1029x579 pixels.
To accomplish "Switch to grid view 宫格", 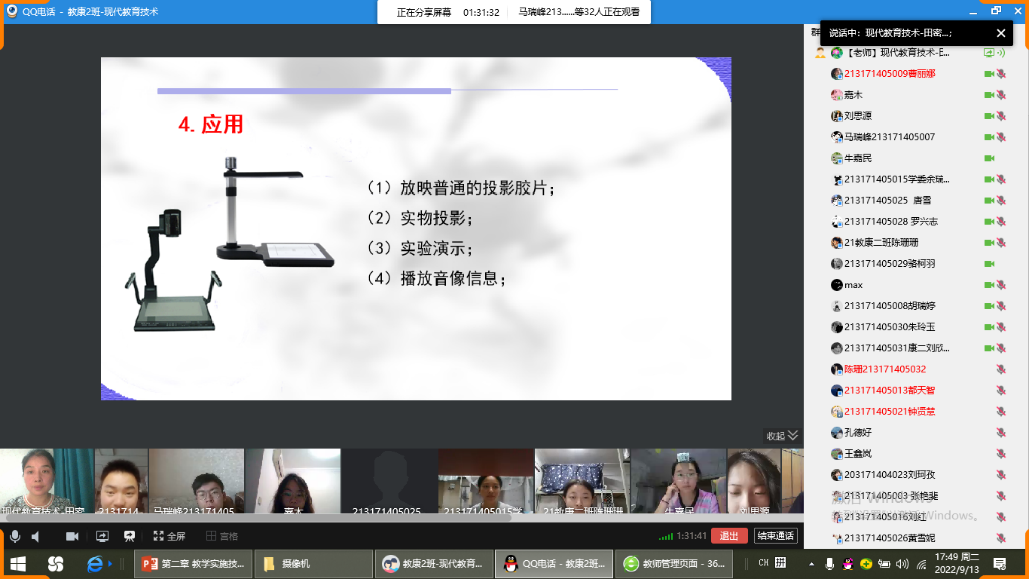I will click(221, 536).
